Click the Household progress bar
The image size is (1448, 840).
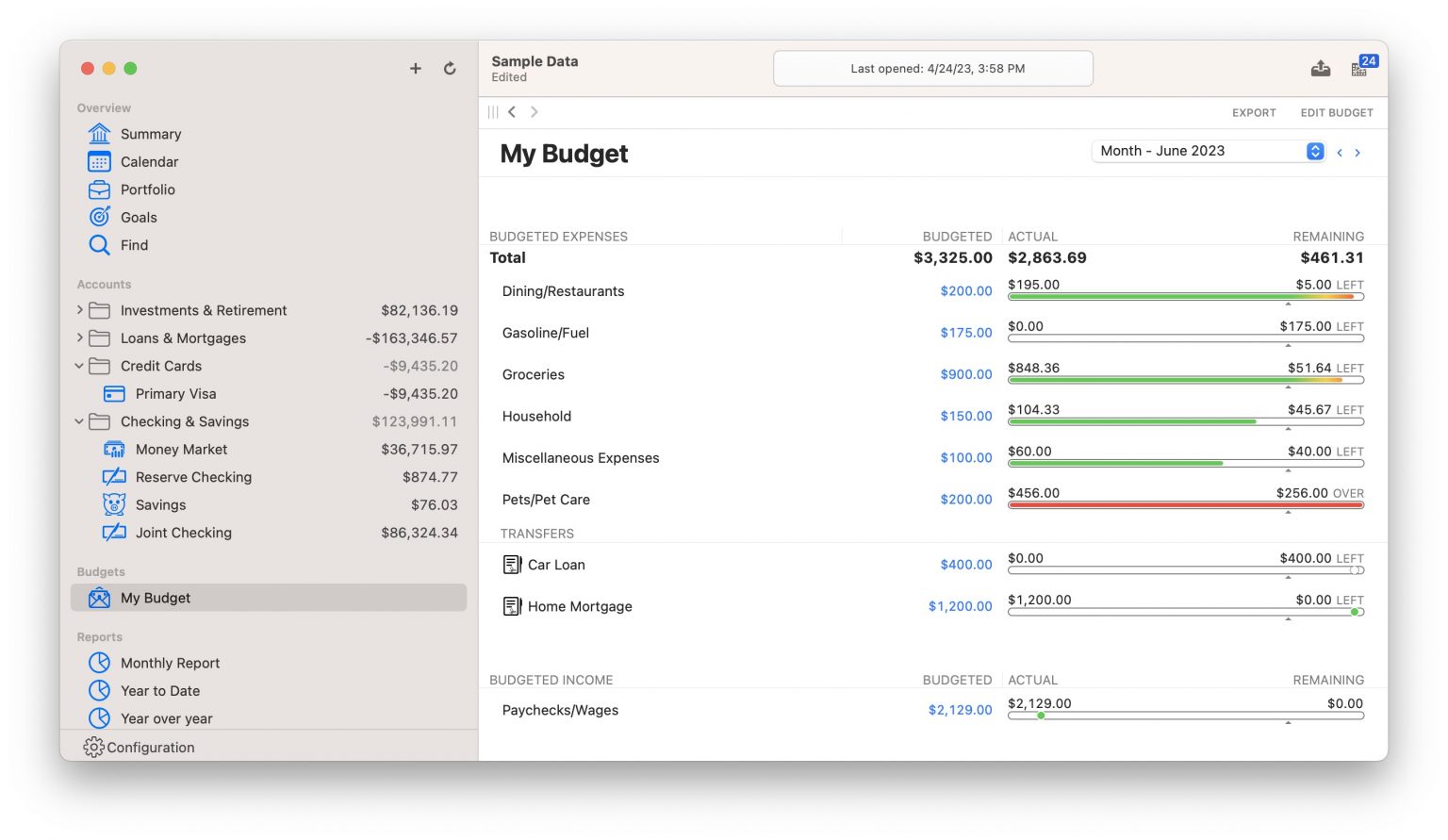tap(1186, 421)
